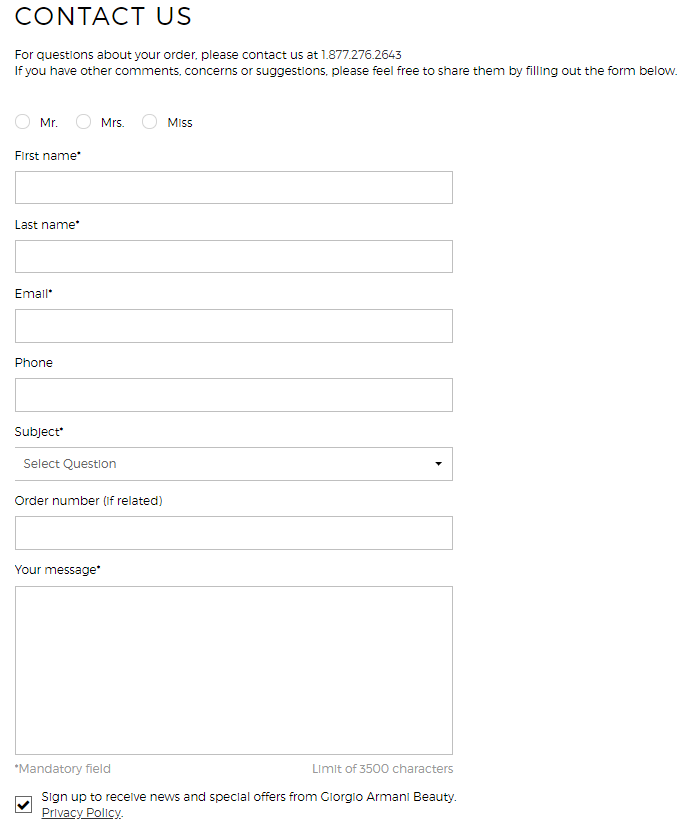Uncheck the newsletter sign up checkbox

[23, 804]
